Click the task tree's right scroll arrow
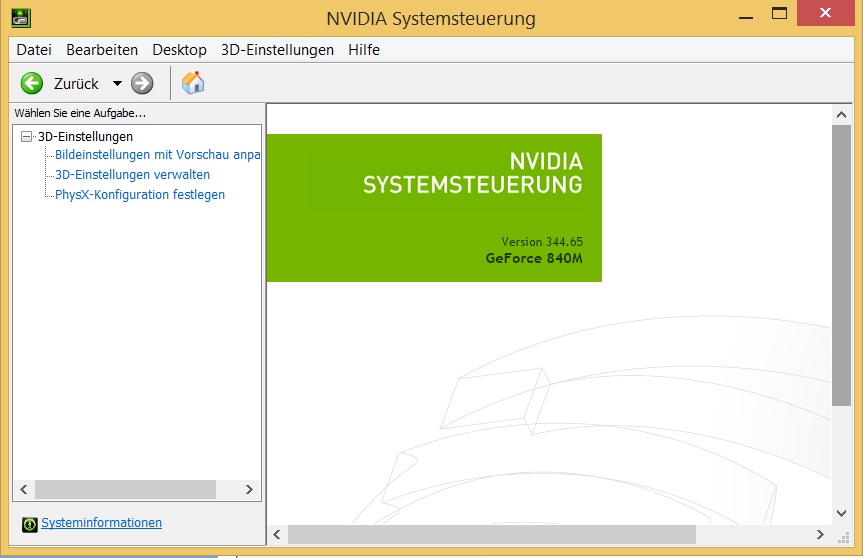863x558 pixels. point(249,489)
